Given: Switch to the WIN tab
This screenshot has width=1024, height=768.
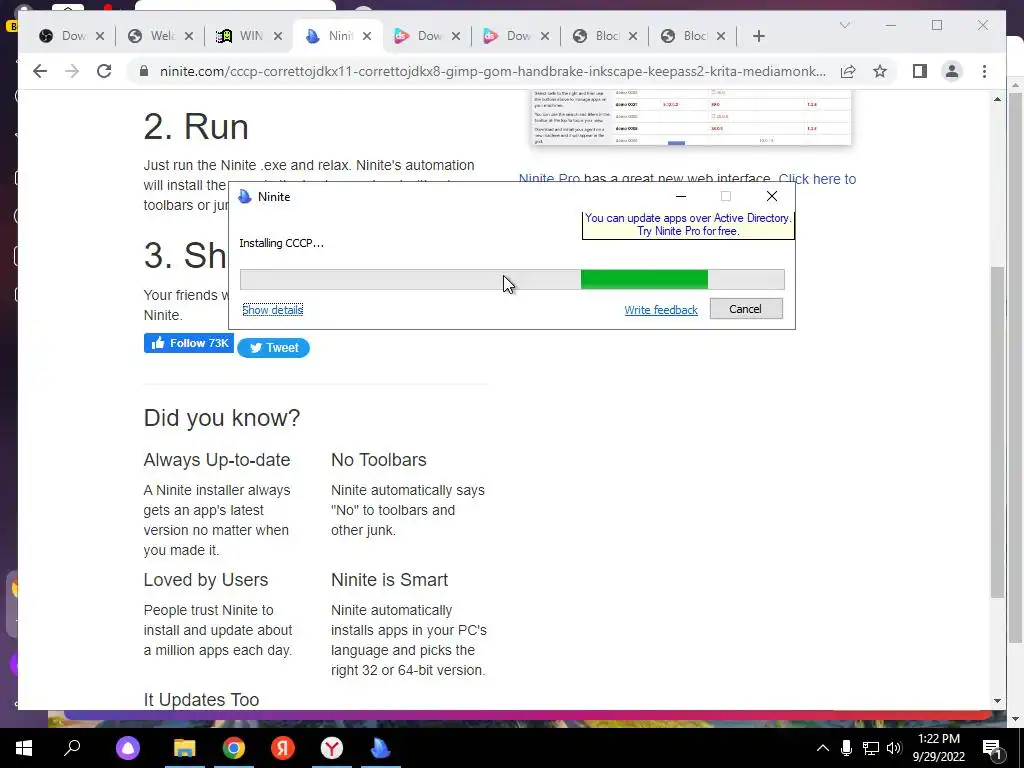Looking at the screenshot, I should [250, 36].
